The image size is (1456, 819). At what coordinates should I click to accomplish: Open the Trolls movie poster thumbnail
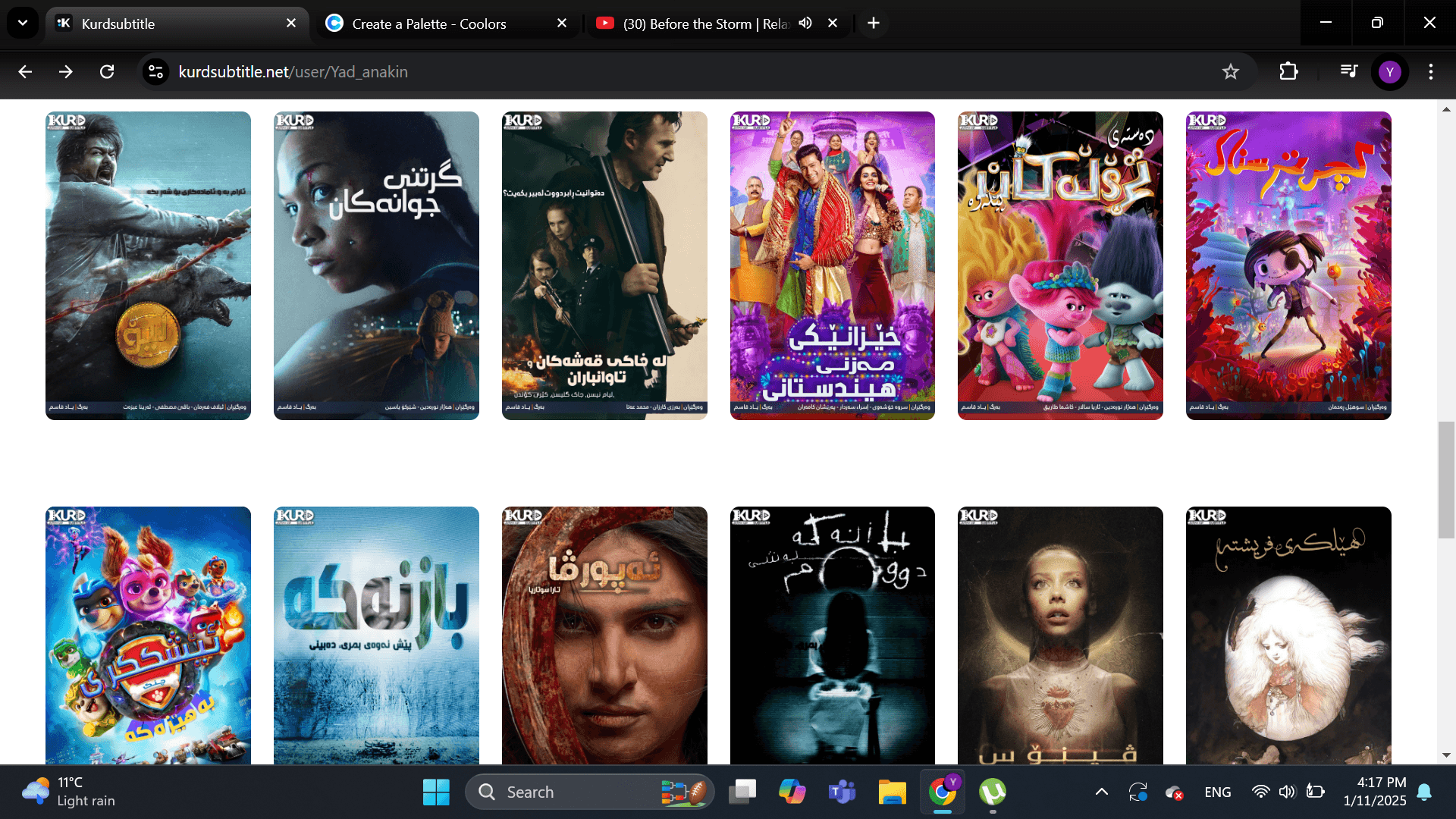pos(1059,265)
